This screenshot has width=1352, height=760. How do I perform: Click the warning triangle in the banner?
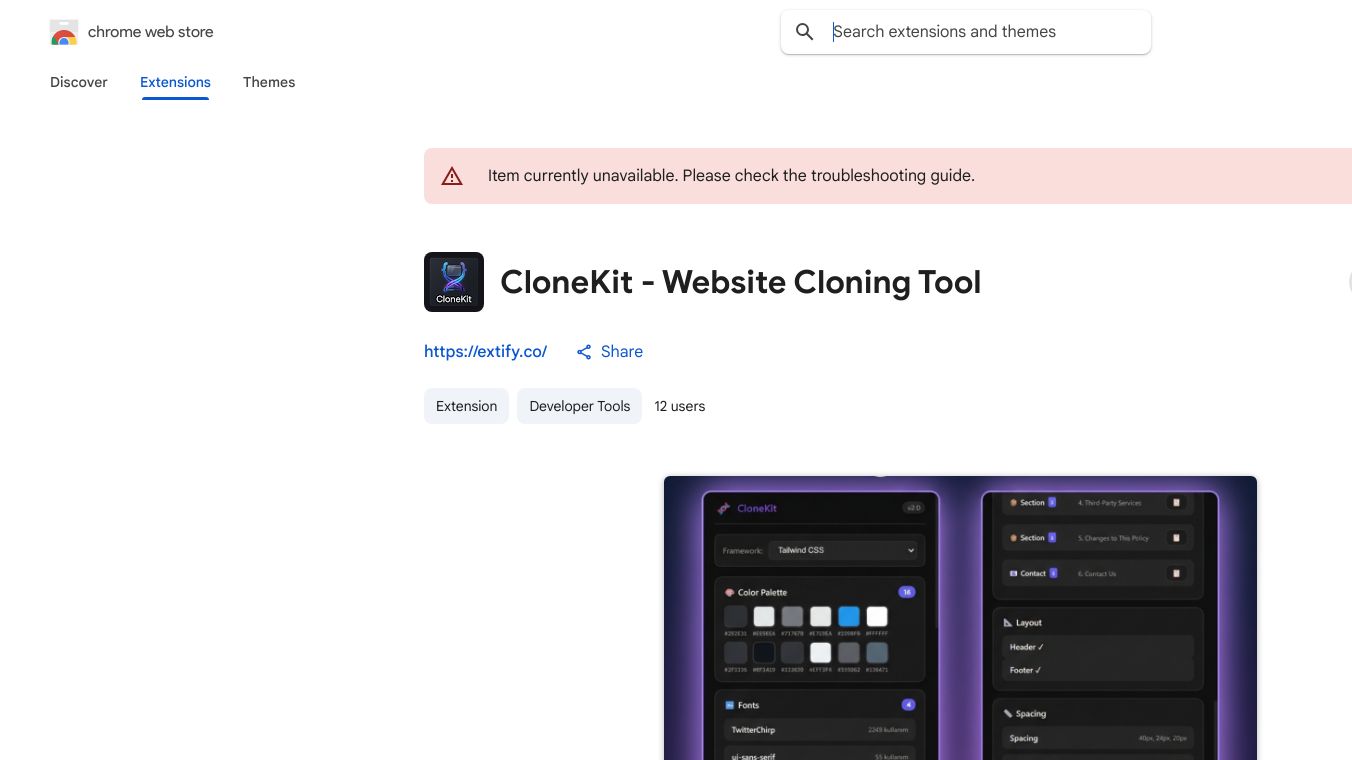click(x=452, y=176)
